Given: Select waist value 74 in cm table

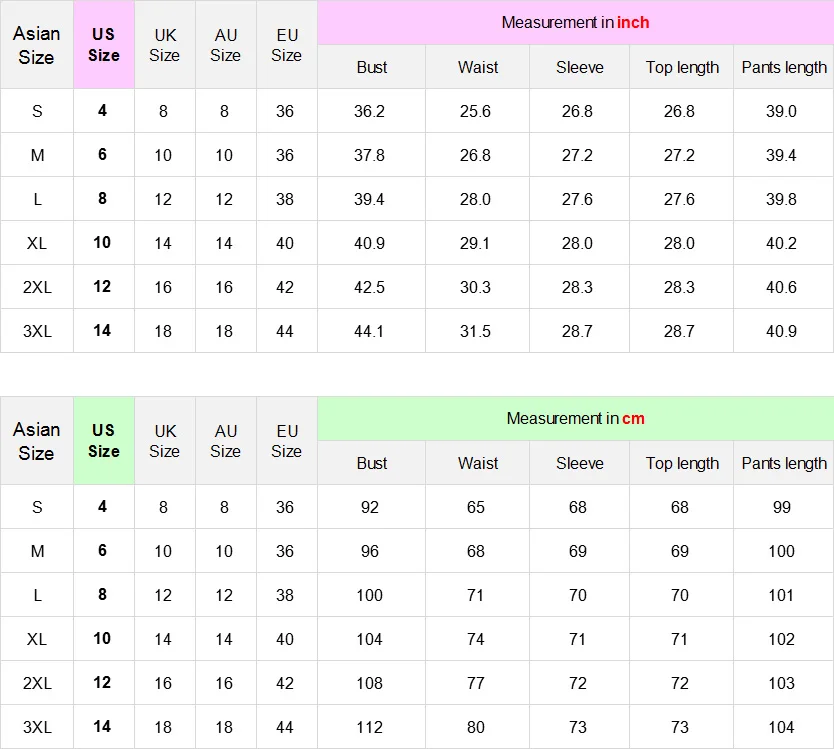Looking at the screenshot, I should tap(476, 639).
